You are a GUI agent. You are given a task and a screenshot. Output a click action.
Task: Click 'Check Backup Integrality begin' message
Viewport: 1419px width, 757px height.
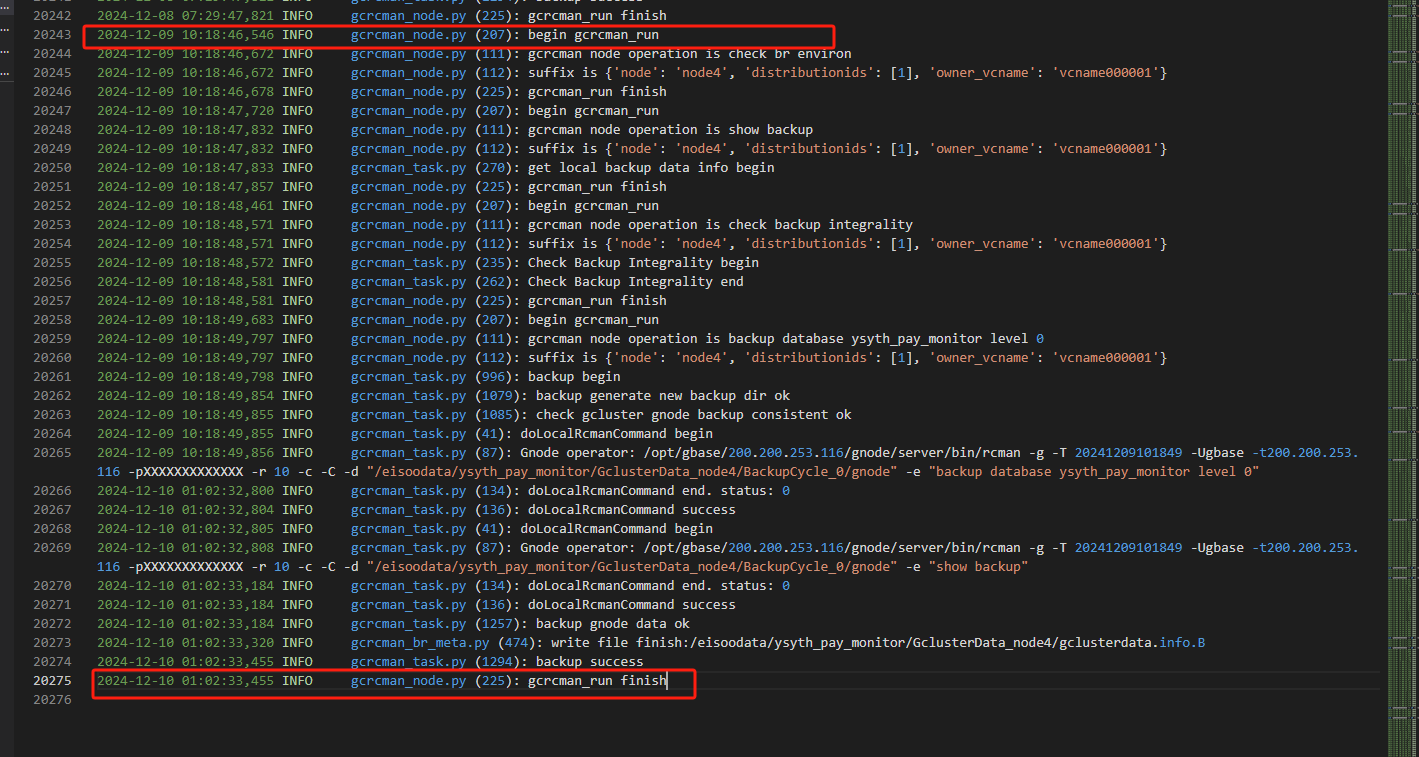pos(643,263)
